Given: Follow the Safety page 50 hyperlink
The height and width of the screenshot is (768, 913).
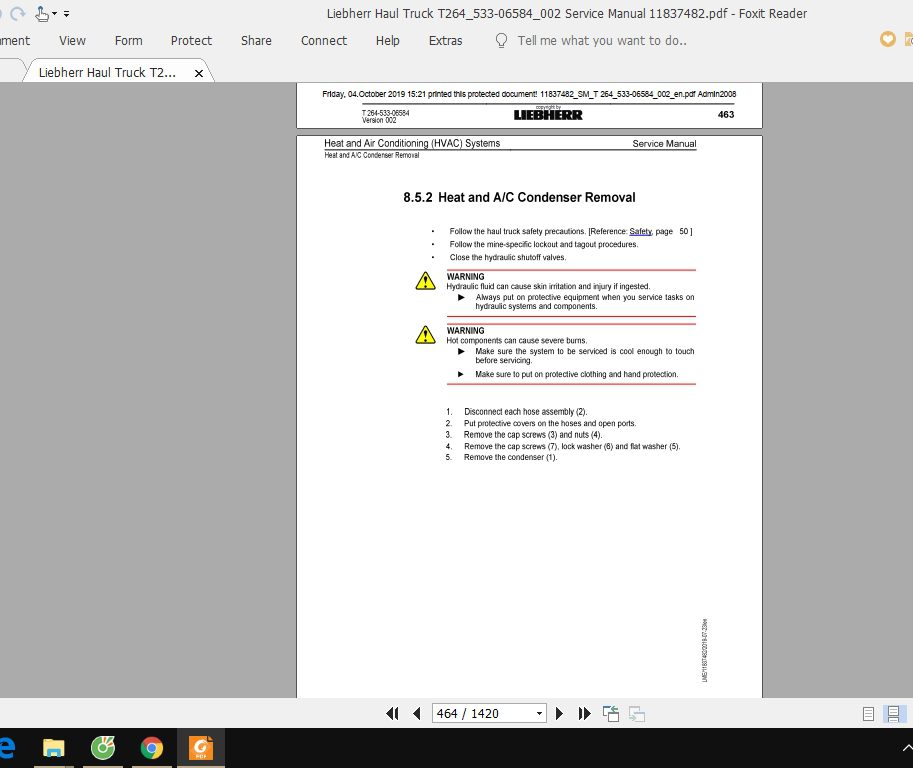Looking at the screenshot, I should click(641, 231).
